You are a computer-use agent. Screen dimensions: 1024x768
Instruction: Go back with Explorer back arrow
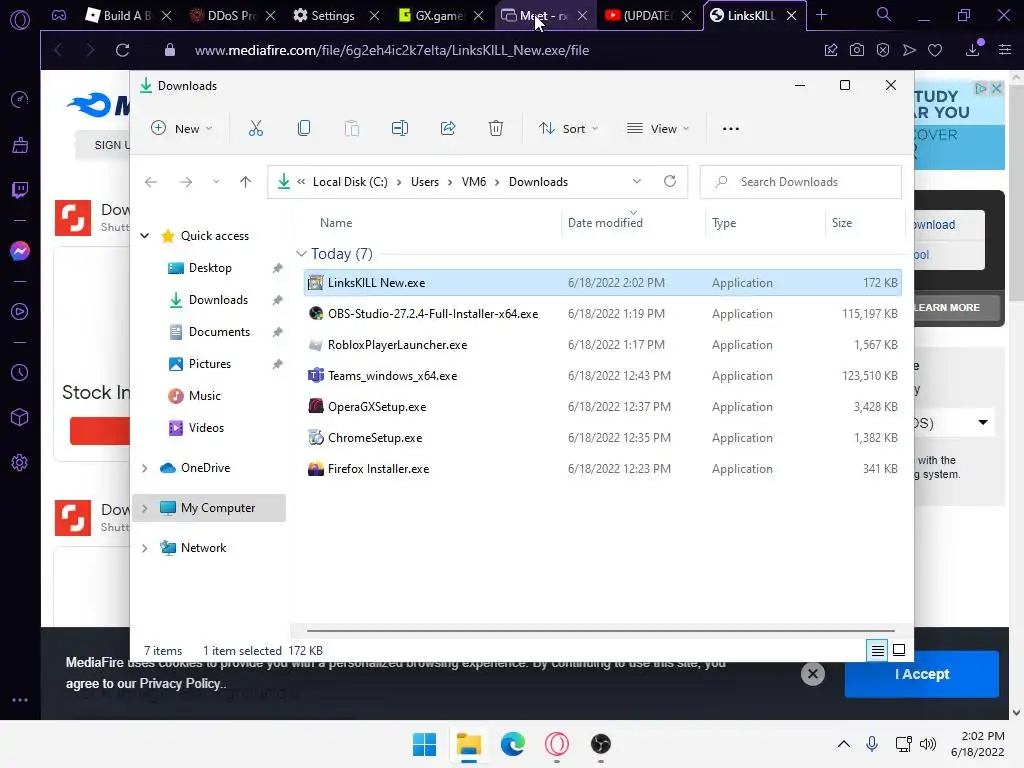coord(151,182)
